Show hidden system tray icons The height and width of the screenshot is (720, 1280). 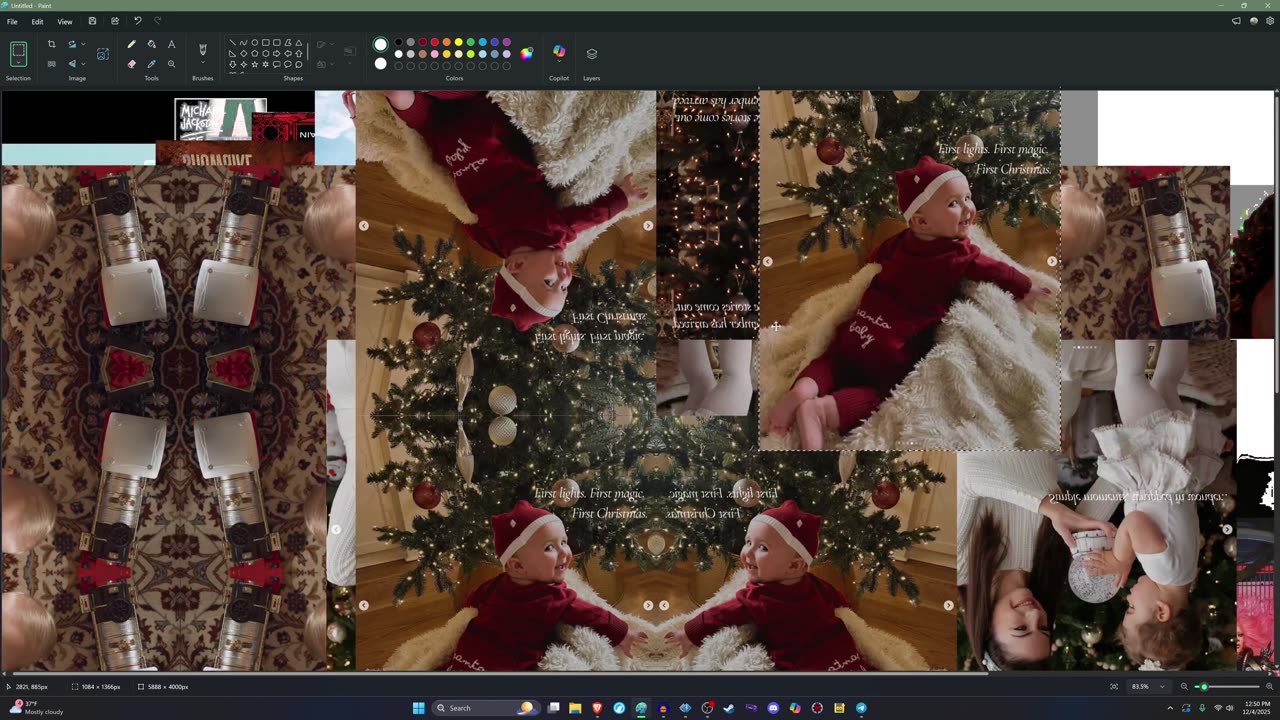[1170, 708]
